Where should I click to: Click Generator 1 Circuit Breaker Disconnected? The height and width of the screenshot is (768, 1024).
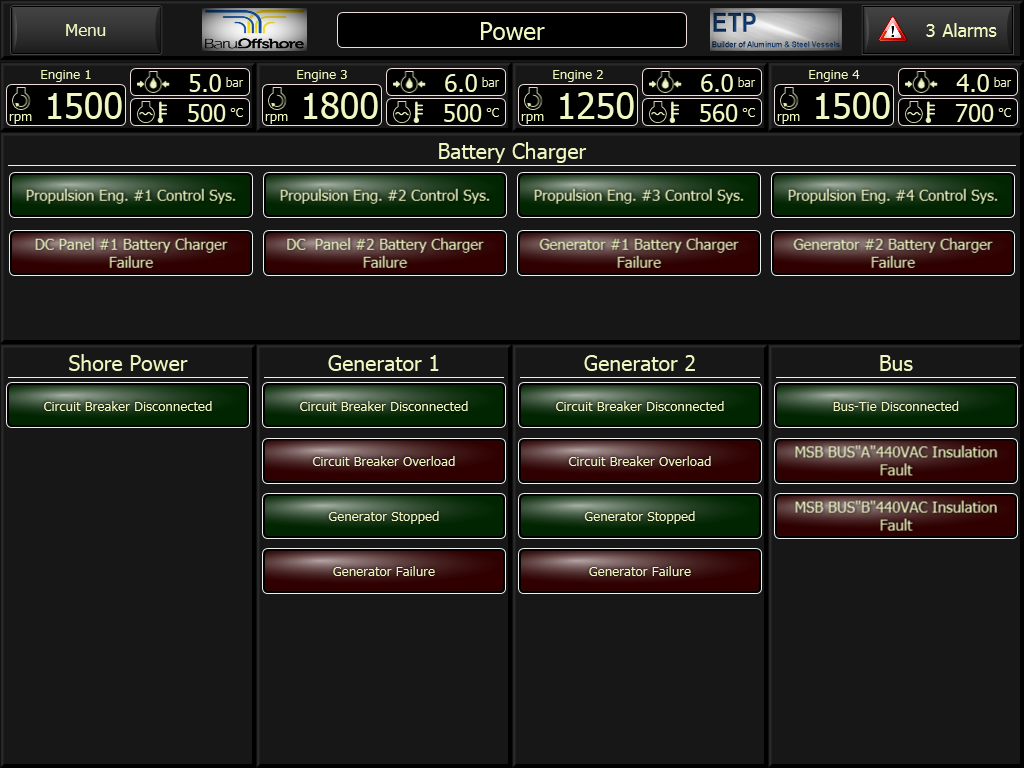[384, 406]
